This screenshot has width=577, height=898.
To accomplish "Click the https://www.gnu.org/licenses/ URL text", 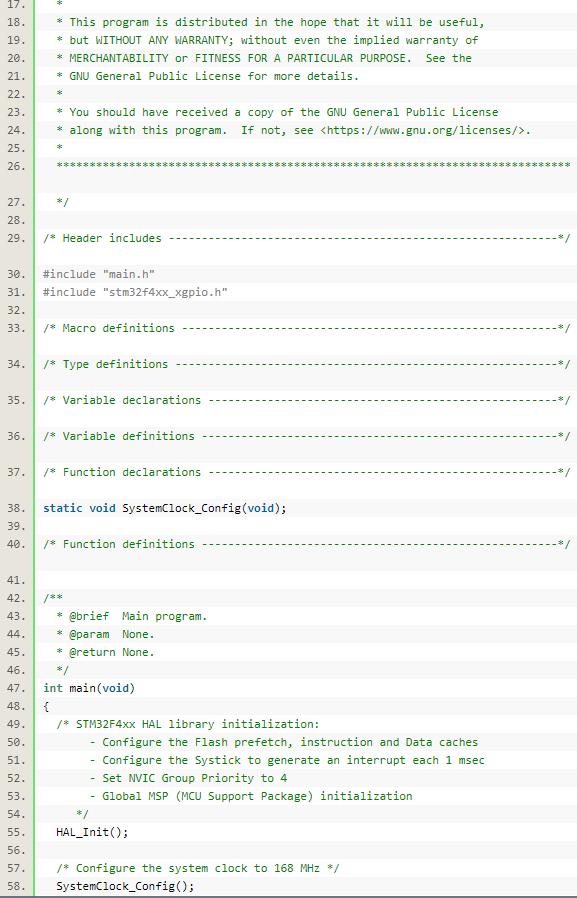I will click(422, 130).
